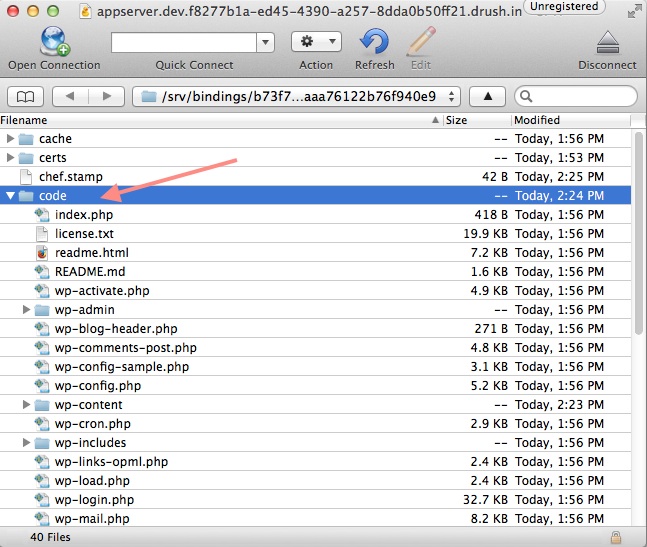Viewport: 647px width, 547px height.
Task: Open the Quick Connect dropdown arrow
Action: (265, 42)
